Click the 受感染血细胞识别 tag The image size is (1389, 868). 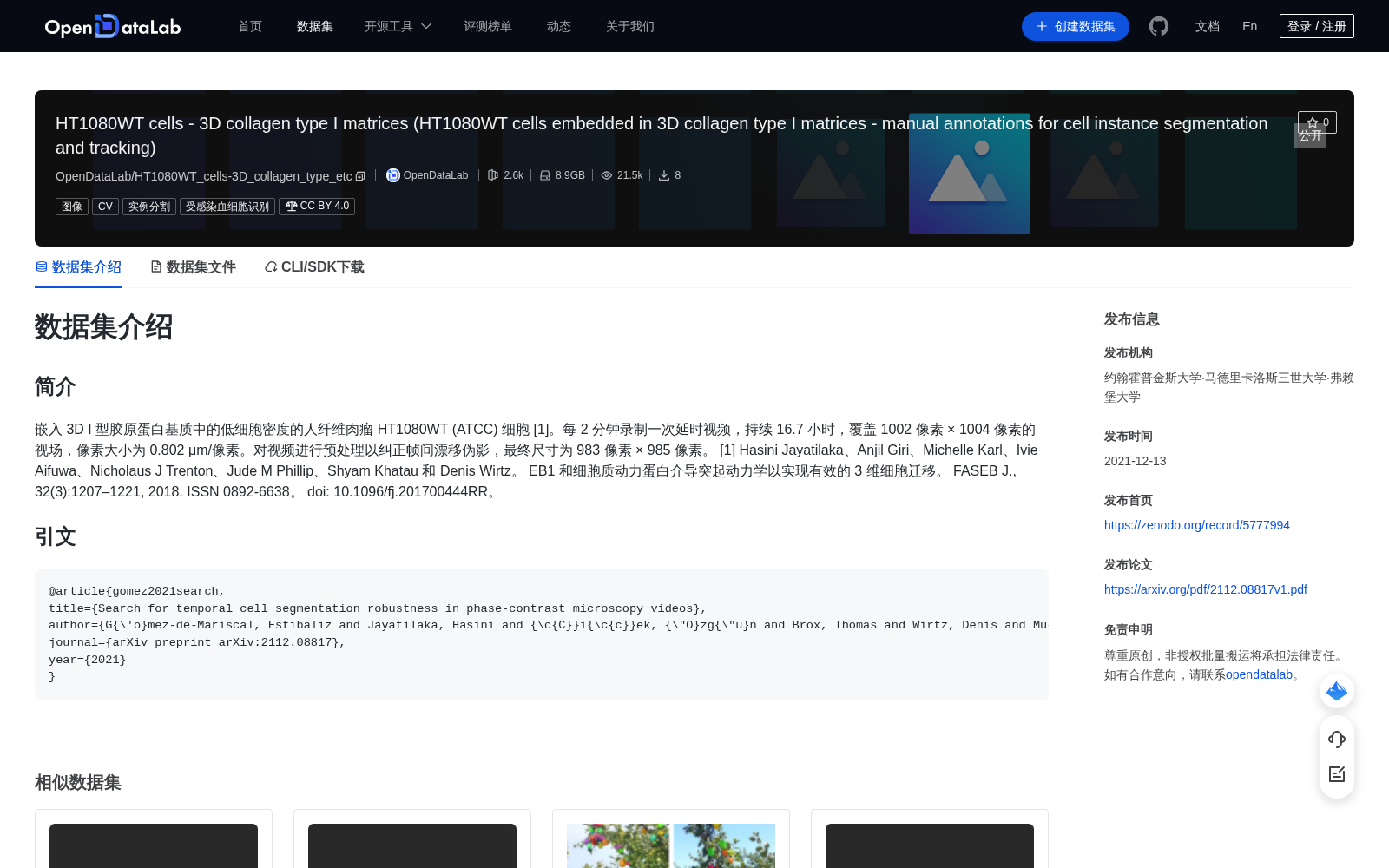coord(227,207)
